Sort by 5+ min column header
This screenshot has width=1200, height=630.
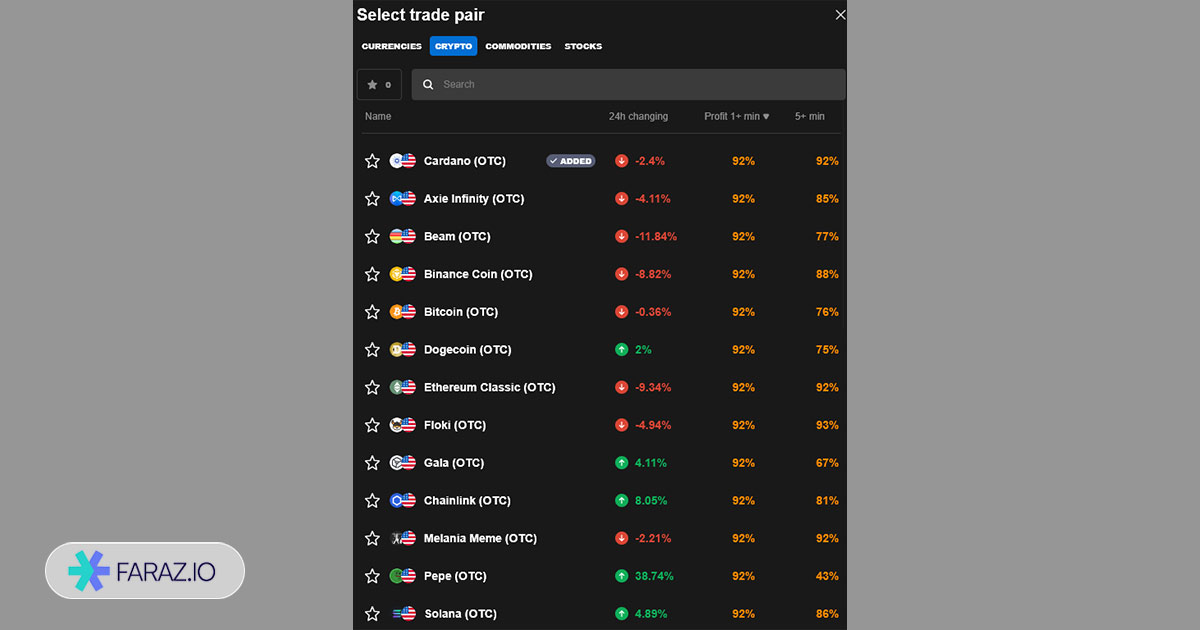point(809,117)
